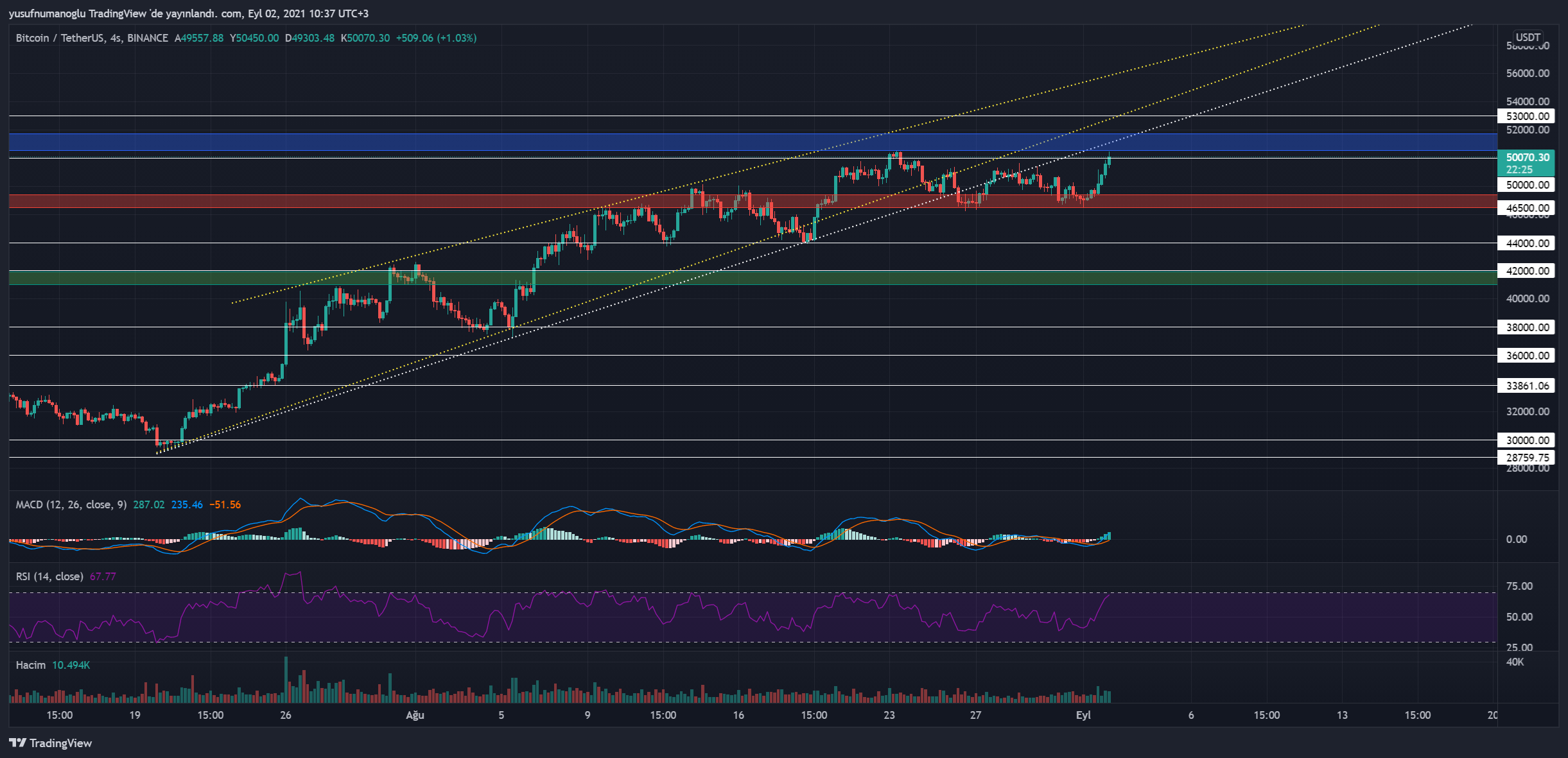
Task: Select the RSI (14, close) indicator label
Action: click(x=49, y=576)
